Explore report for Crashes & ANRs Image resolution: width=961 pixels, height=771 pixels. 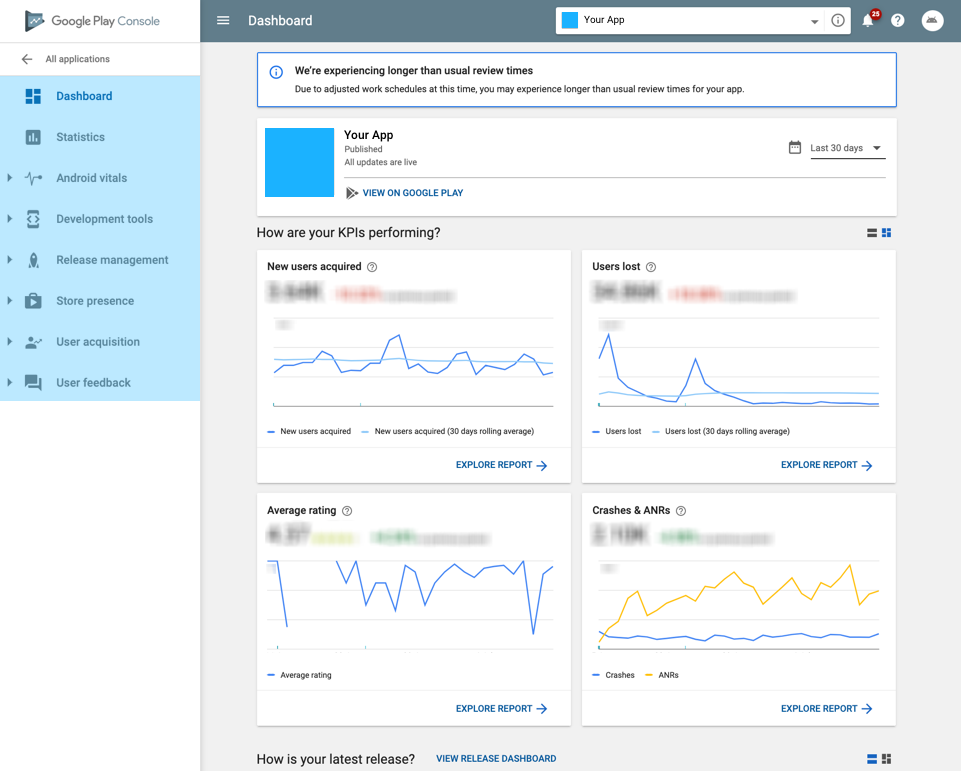click(826, 709)
